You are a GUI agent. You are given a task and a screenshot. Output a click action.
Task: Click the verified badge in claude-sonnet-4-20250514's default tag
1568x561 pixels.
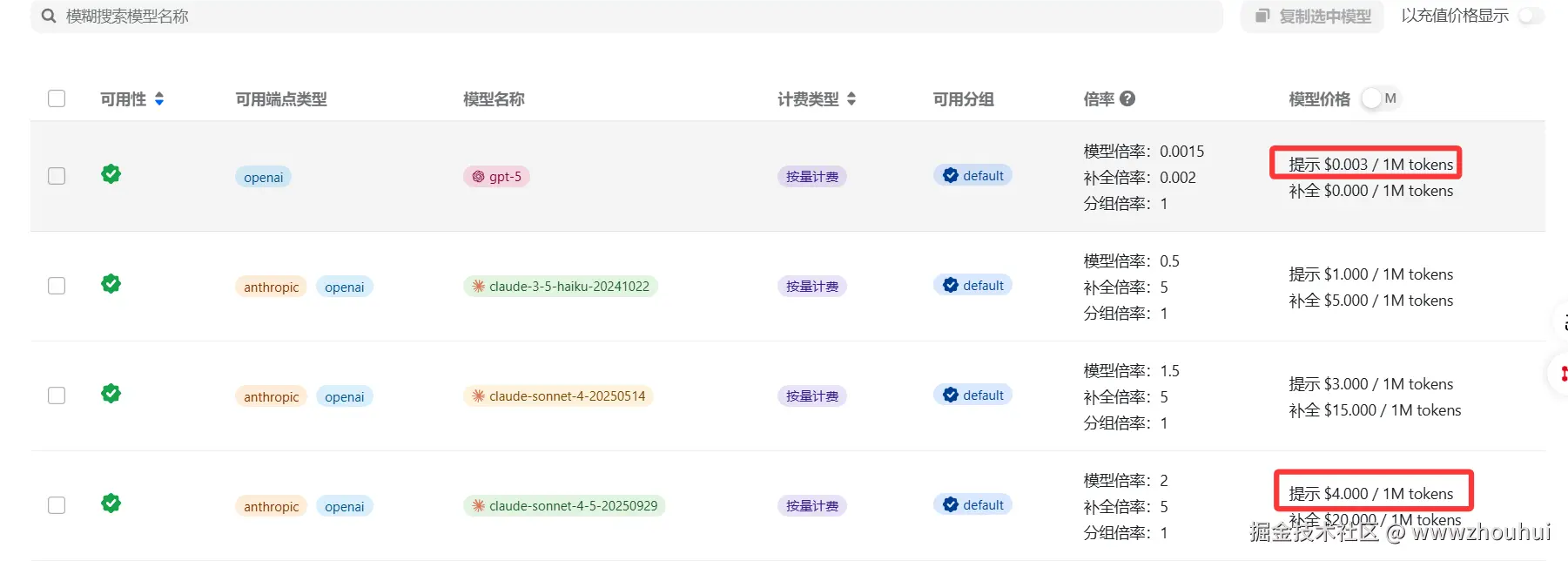[x=951, y=395]
